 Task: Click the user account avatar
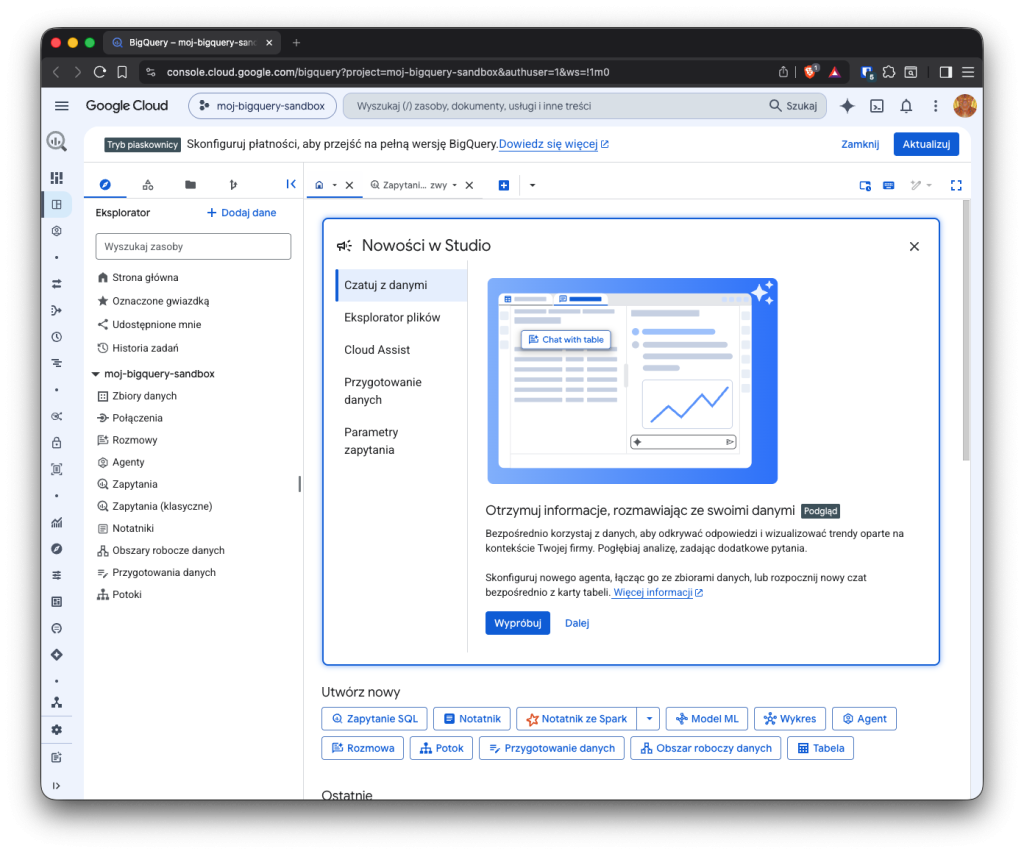click(x=965, y=106)
